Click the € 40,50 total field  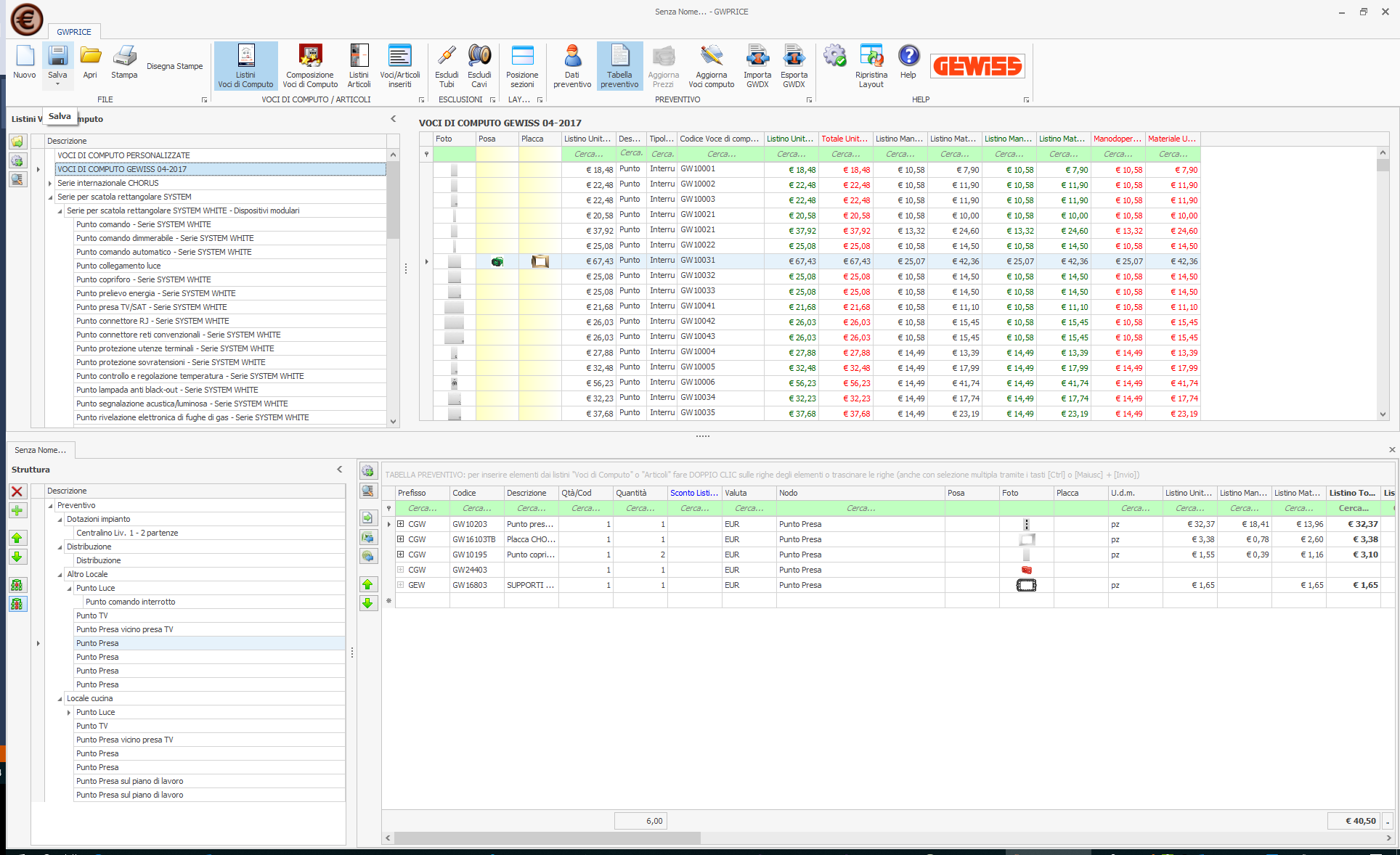[1353, 821]
